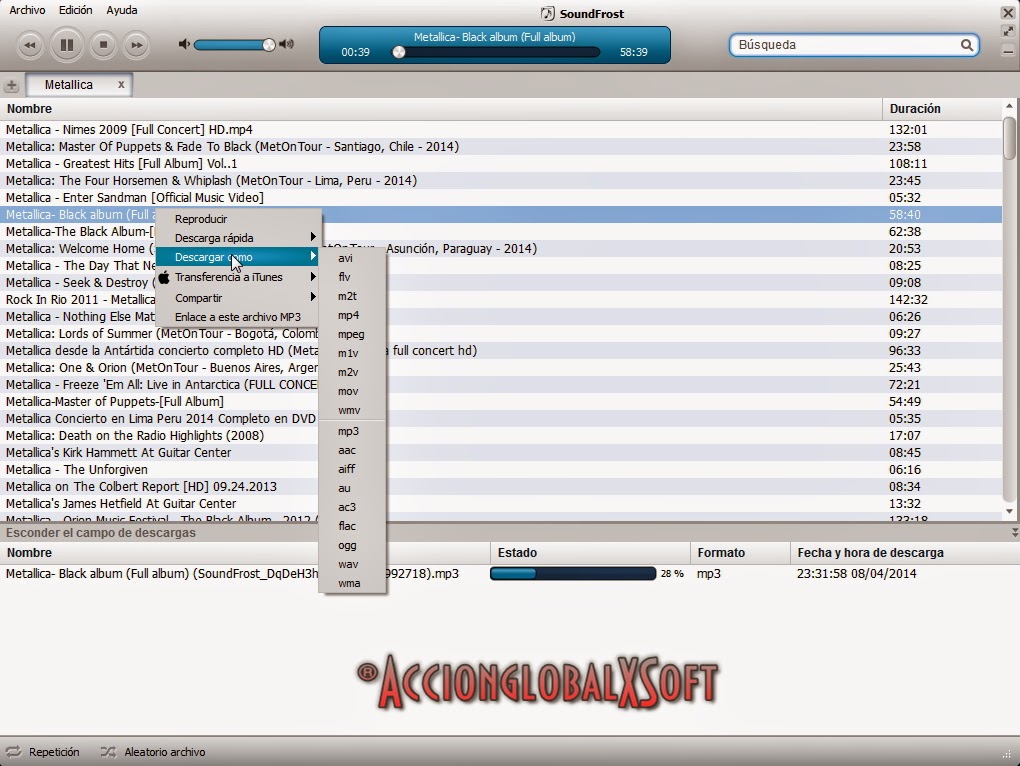Toggle fullscreen with the expand arrows icon
This screenshot has width=1020, height=766.
(1008, 31)
